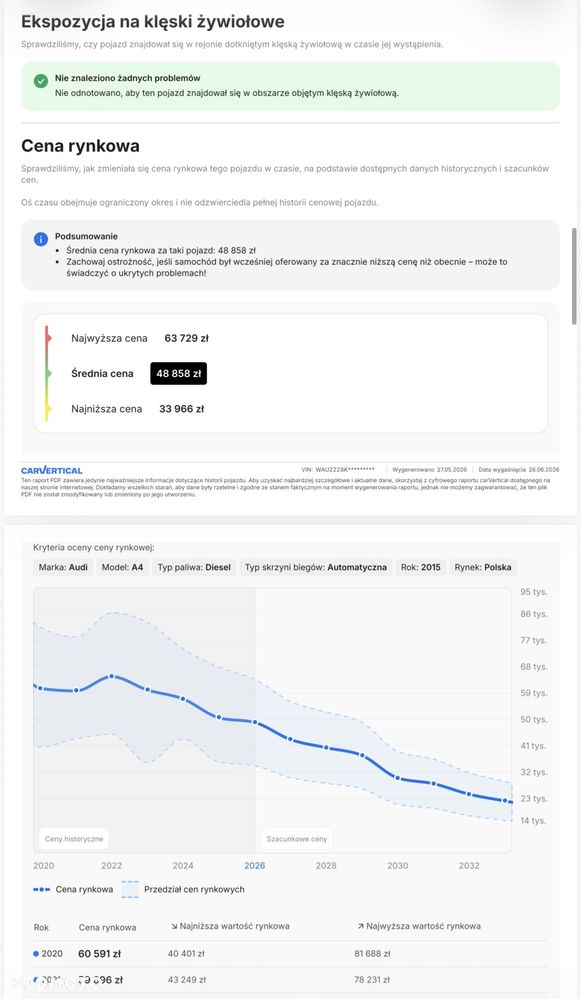581x999 pixels.
Task: Sort by Najniższa wartość rynkowa column header
Action: [x=230, y=926]
